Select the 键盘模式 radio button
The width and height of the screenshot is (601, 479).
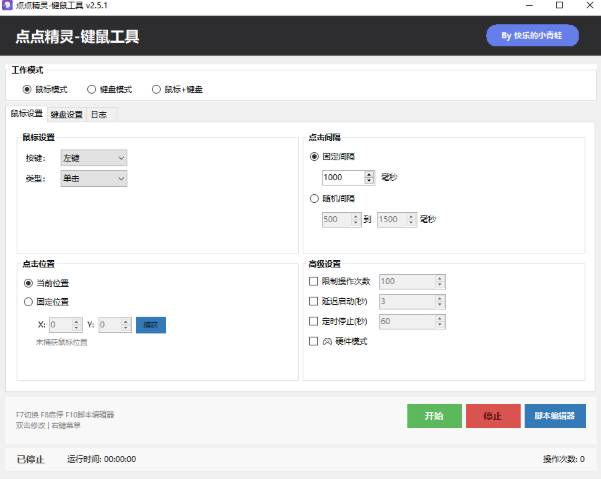click(110, 90)
